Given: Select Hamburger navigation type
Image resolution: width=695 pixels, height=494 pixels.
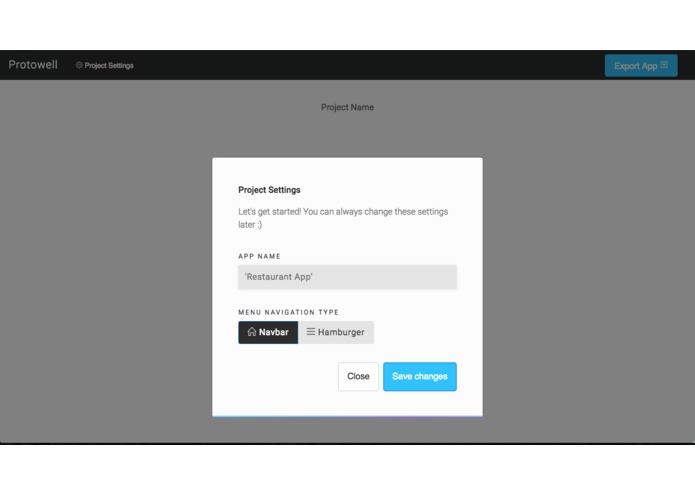Looking at the screenshot, I should click(336, 332).
